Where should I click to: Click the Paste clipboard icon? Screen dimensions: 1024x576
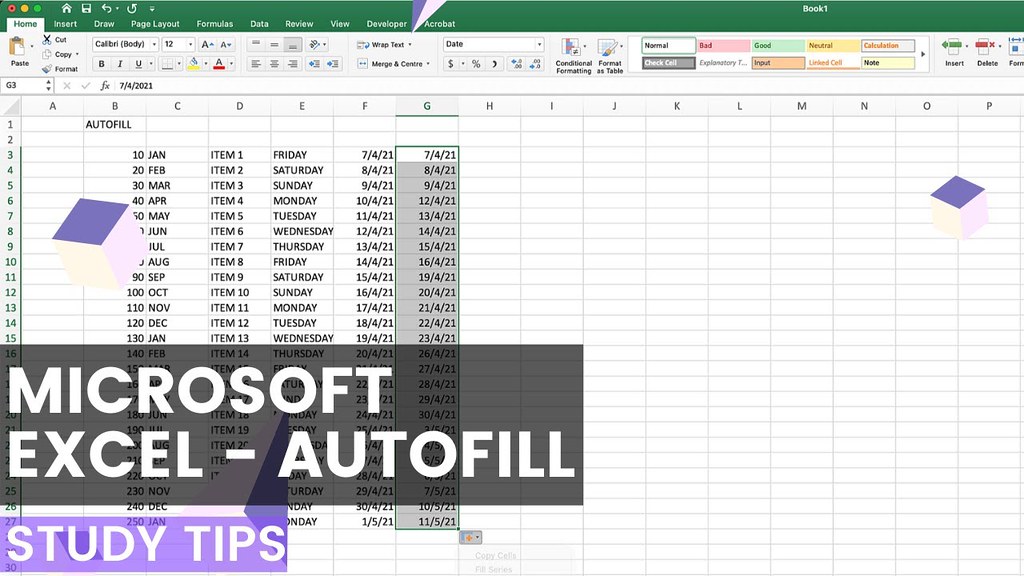pos(18,46)
